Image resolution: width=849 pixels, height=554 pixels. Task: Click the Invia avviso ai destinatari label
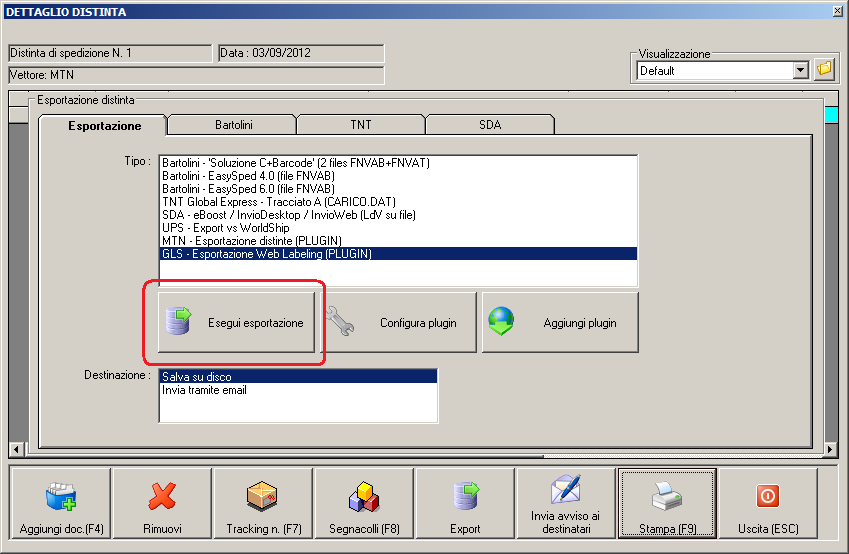[566, 522]
